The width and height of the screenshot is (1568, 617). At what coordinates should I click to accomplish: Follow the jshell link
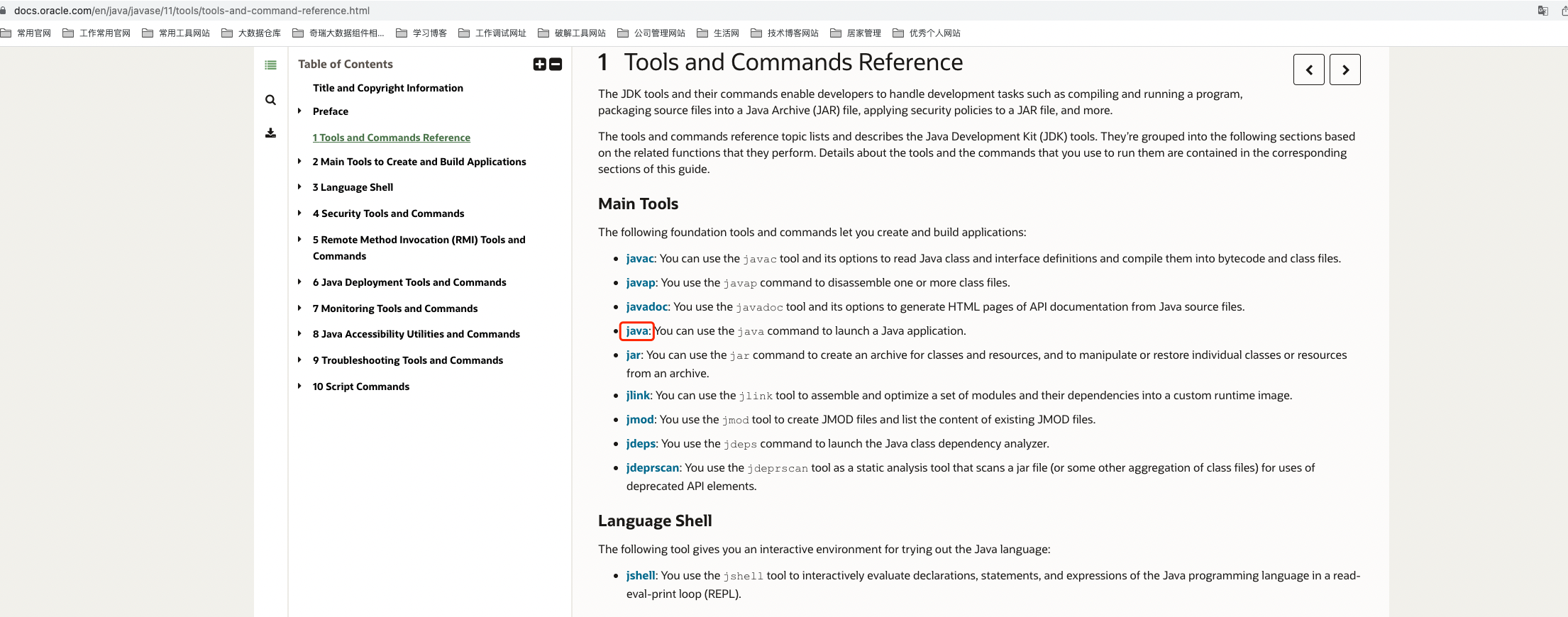pyautogui.click(x=640, y=576)
